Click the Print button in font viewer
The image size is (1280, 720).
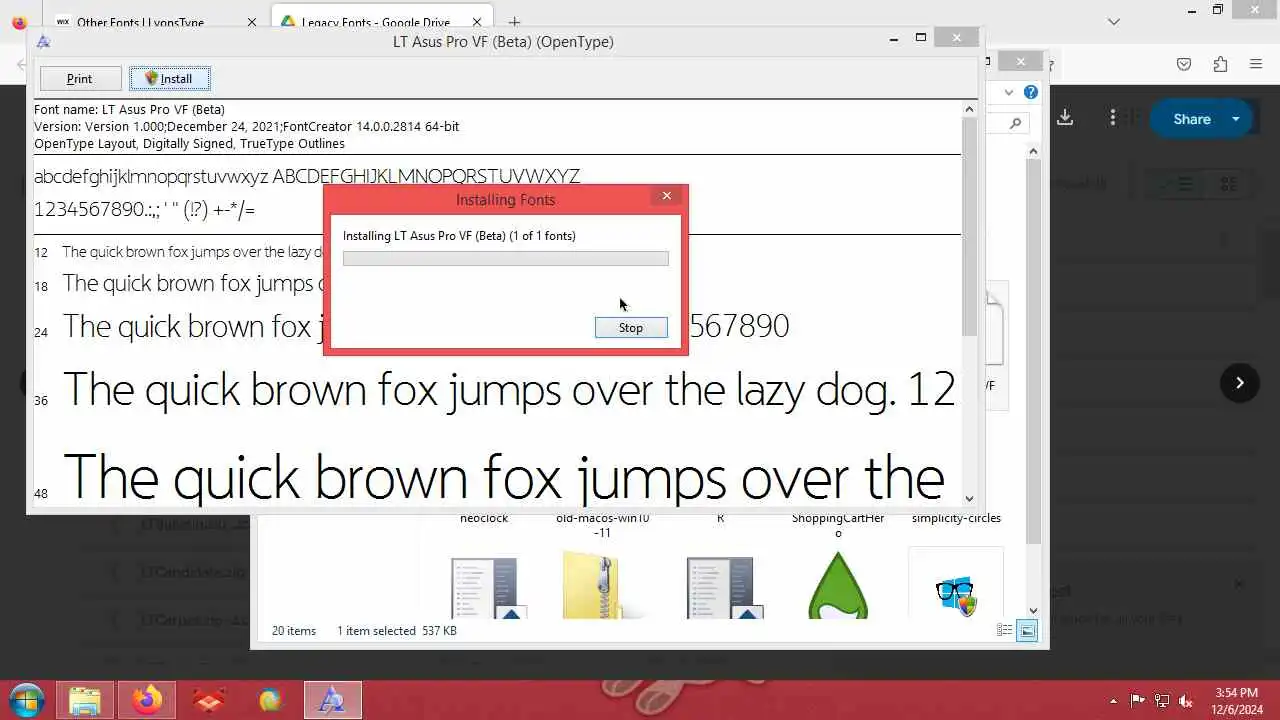pyautogui.click(x=80, y=78)
